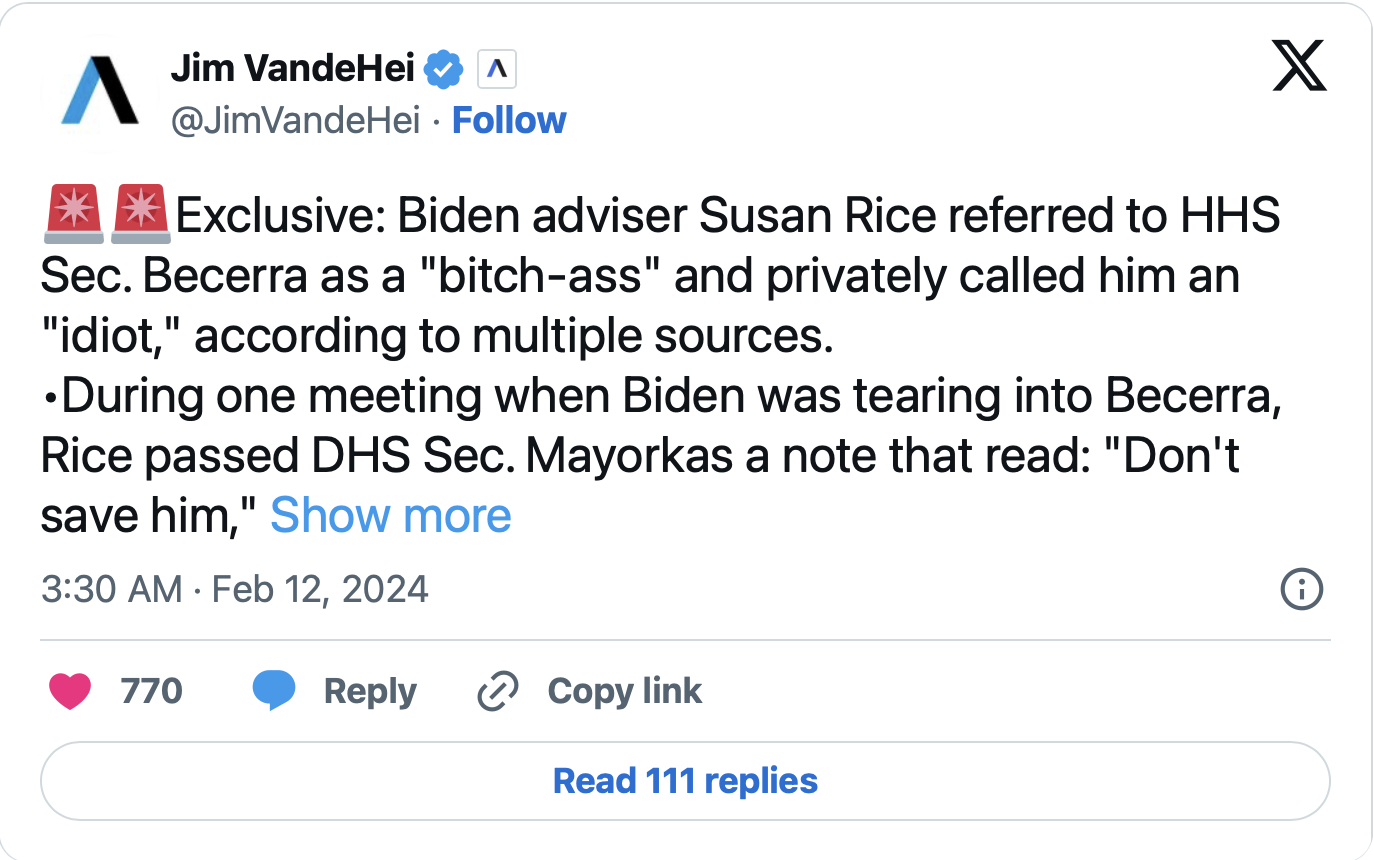
Task: Open the @JimVandeHei handle link
Action: 296,121
